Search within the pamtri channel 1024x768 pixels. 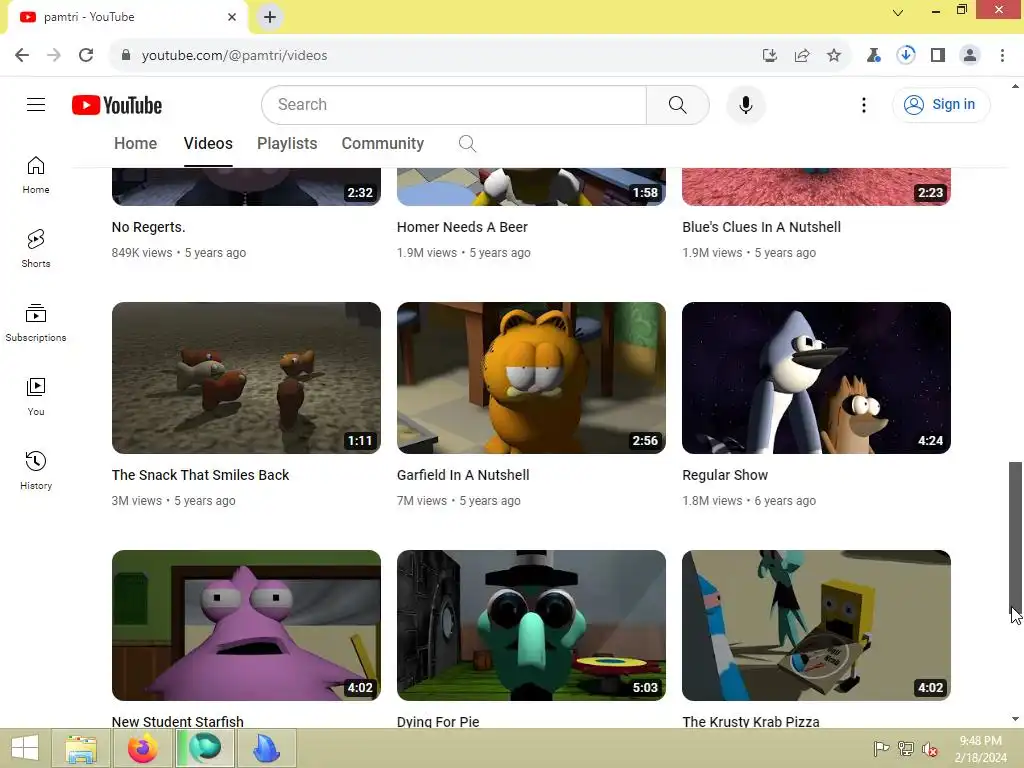click(x=467, y=144)
